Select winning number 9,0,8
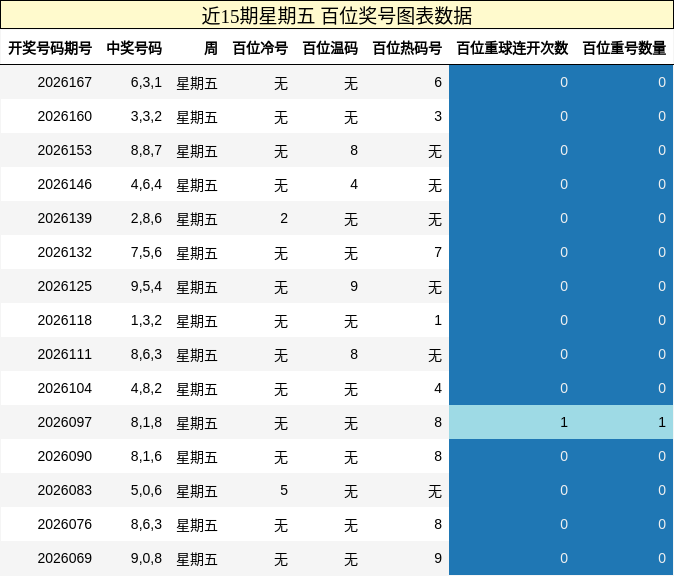Viewport: 674px width, 576px height. pyautogui.click(x=146, y=558)
